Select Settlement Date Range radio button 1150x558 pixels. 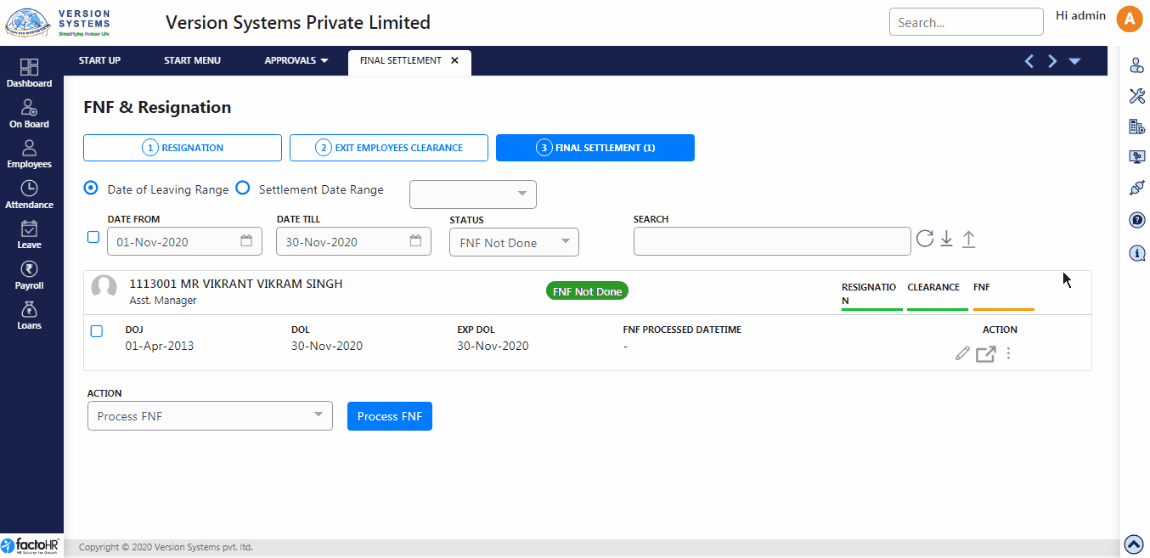(242, 189)
